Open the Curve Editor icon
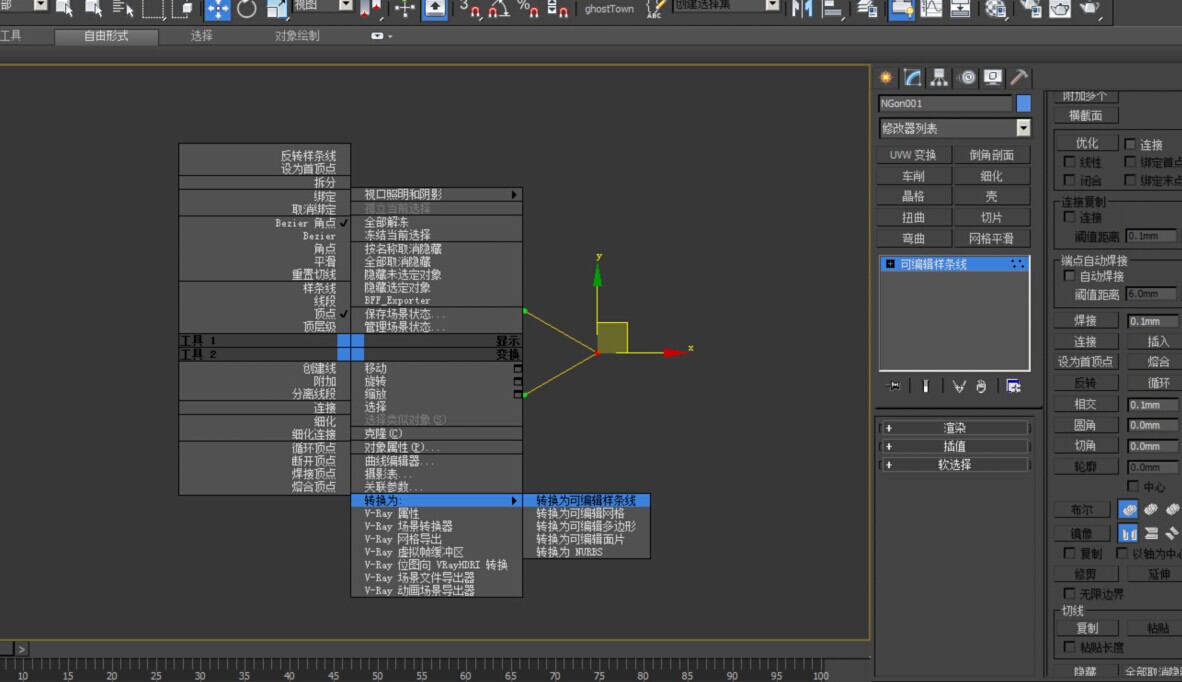Image resolution: width=1182 pixels, height=682 pixels. coord(931,9)
